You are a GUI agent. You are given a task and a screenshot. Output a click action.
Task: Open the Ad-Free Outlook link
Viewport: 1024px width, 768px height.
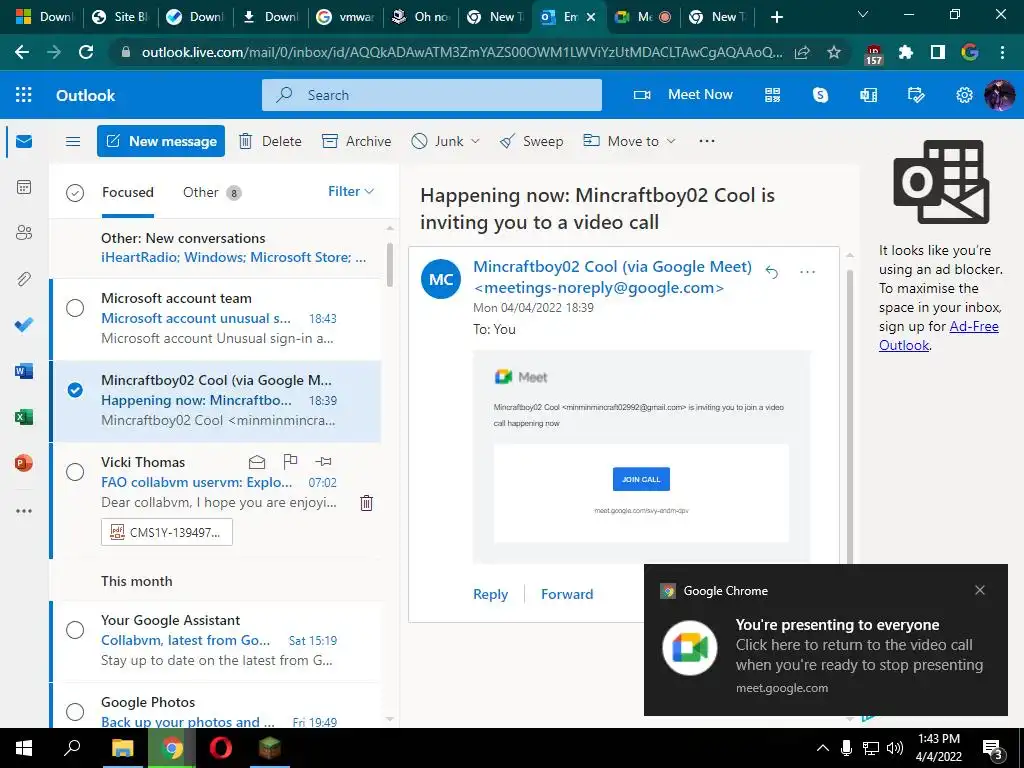click(938, 336)
